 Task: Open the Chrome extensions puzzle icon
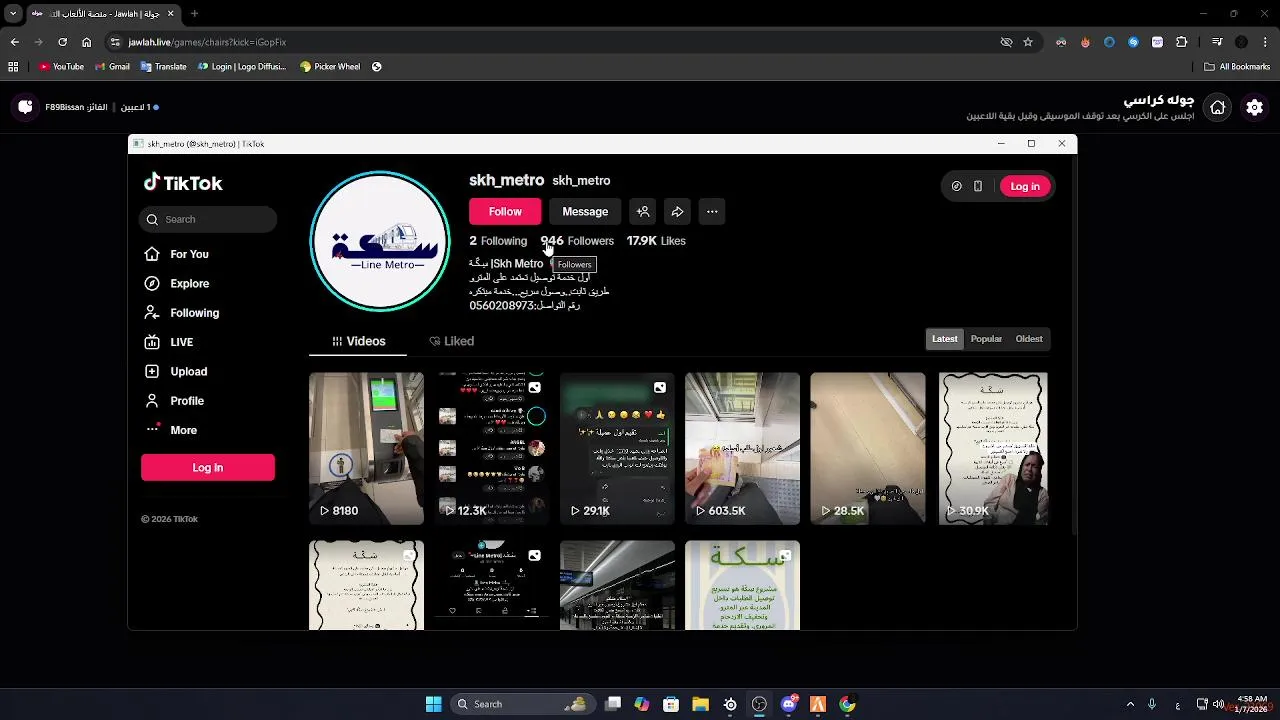point(1181,42)
